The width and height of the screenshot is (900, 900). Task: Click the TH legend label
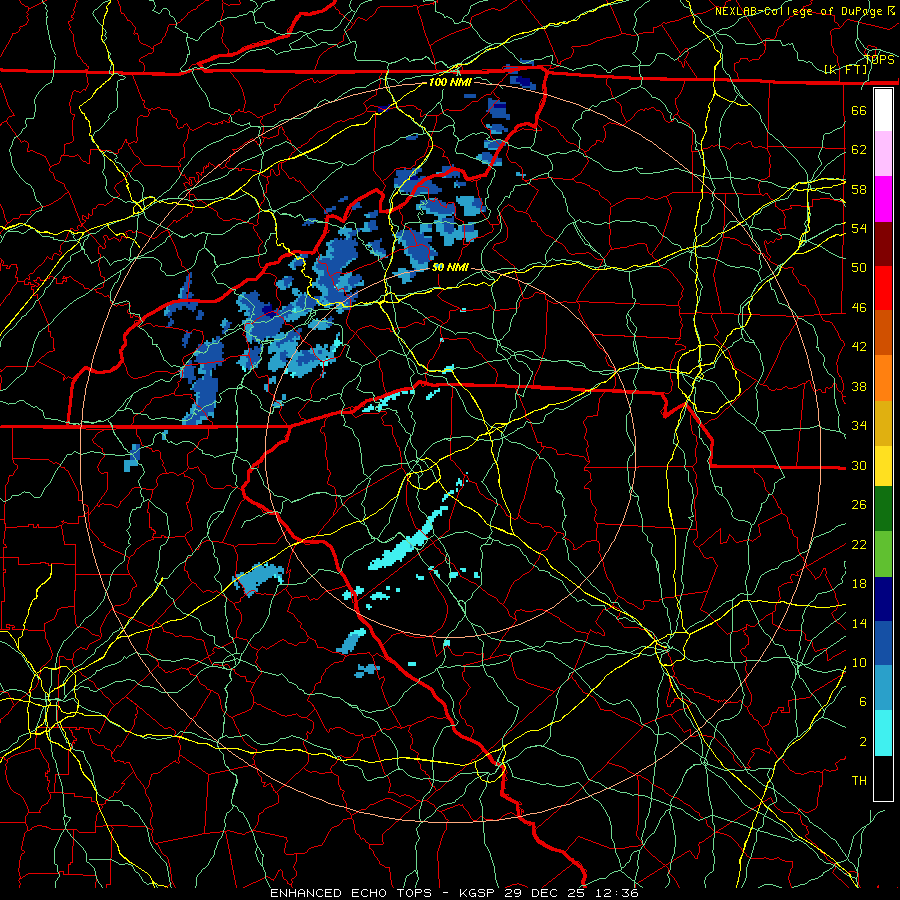pyautogui.click(x=859, y=781)
